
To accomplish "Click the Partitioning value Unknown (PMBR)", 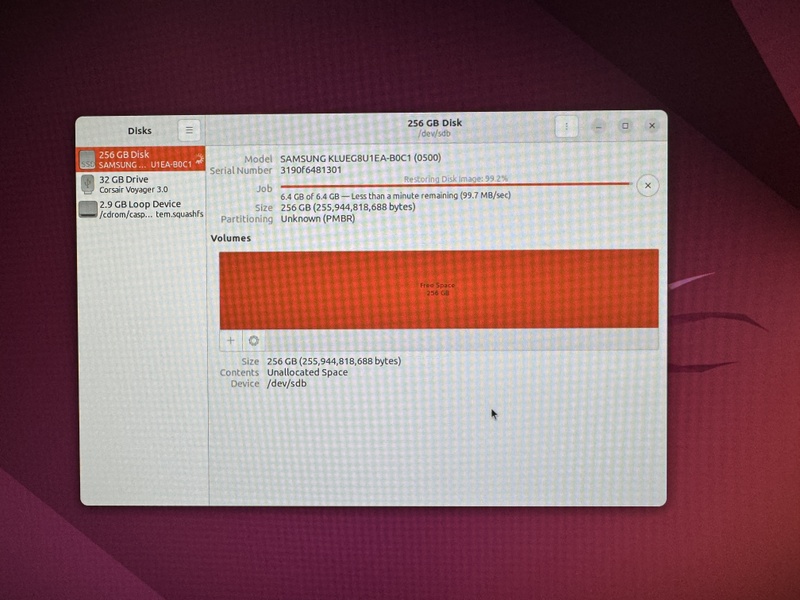I will 317,218.
